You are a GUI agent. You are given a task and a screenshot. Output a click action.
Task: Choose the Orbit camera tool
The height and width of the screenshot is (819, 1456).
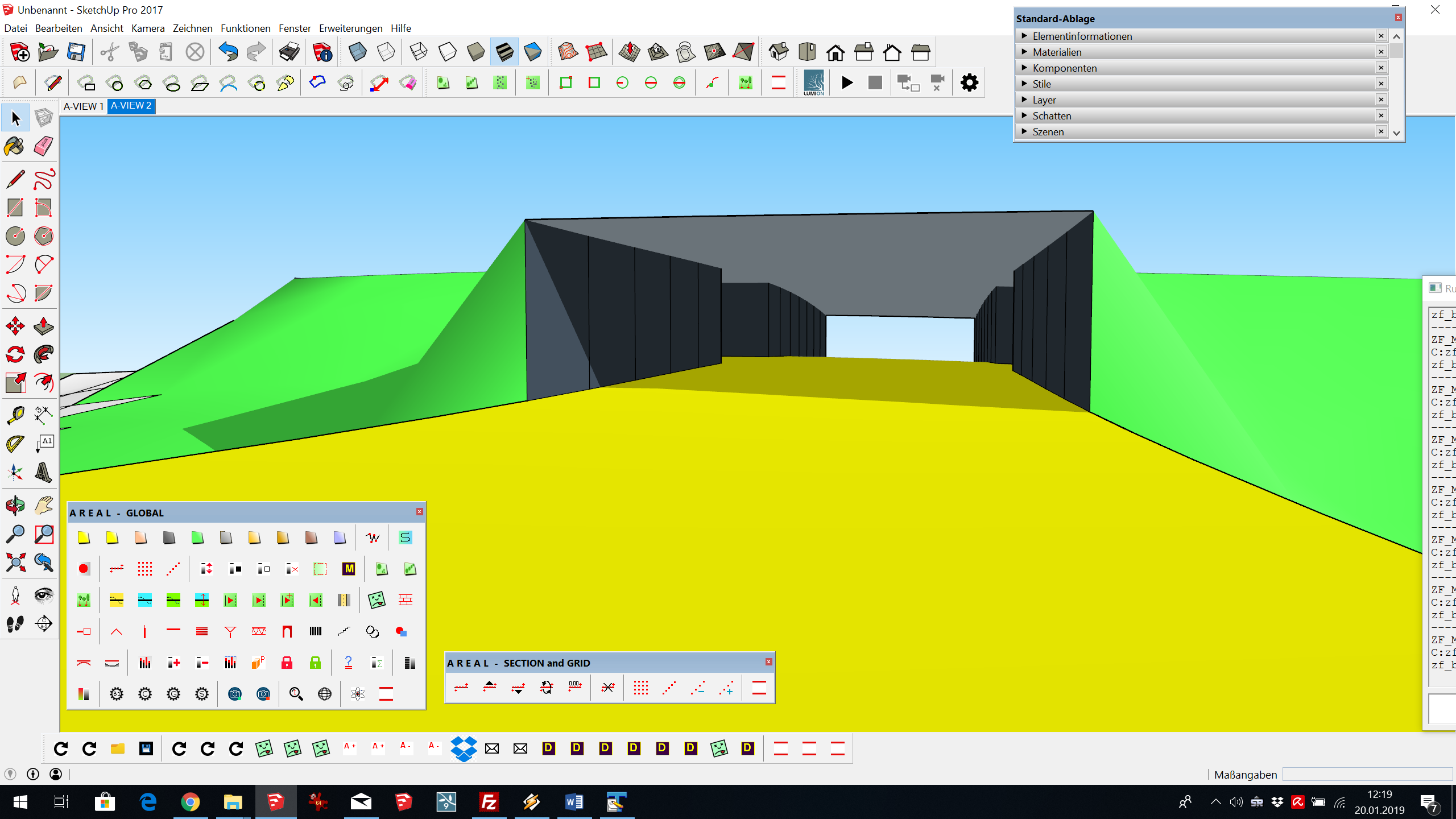pyautogui.click(x=15, y=505)
